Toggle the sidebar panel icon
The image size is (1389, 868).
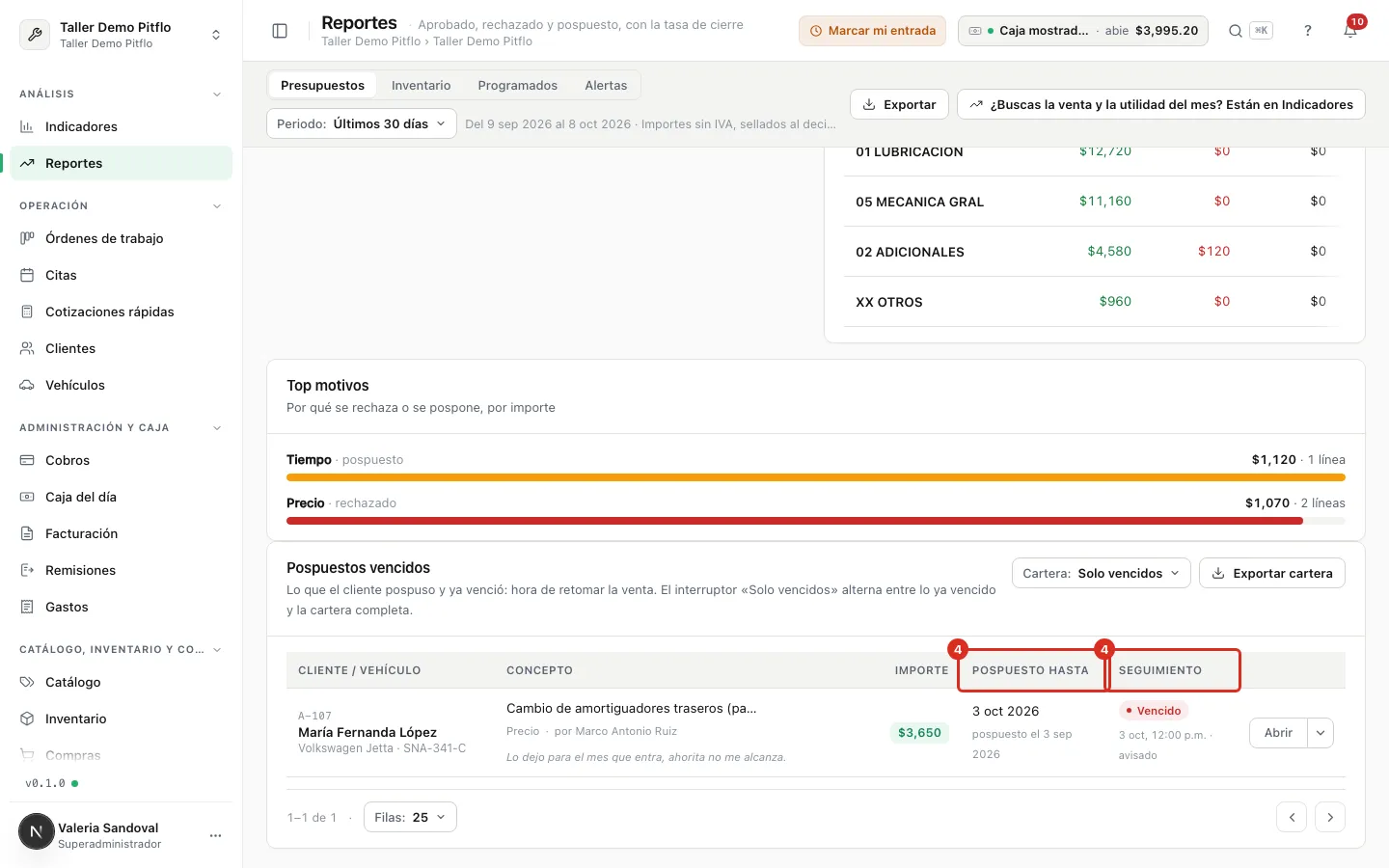pos(280,31)
